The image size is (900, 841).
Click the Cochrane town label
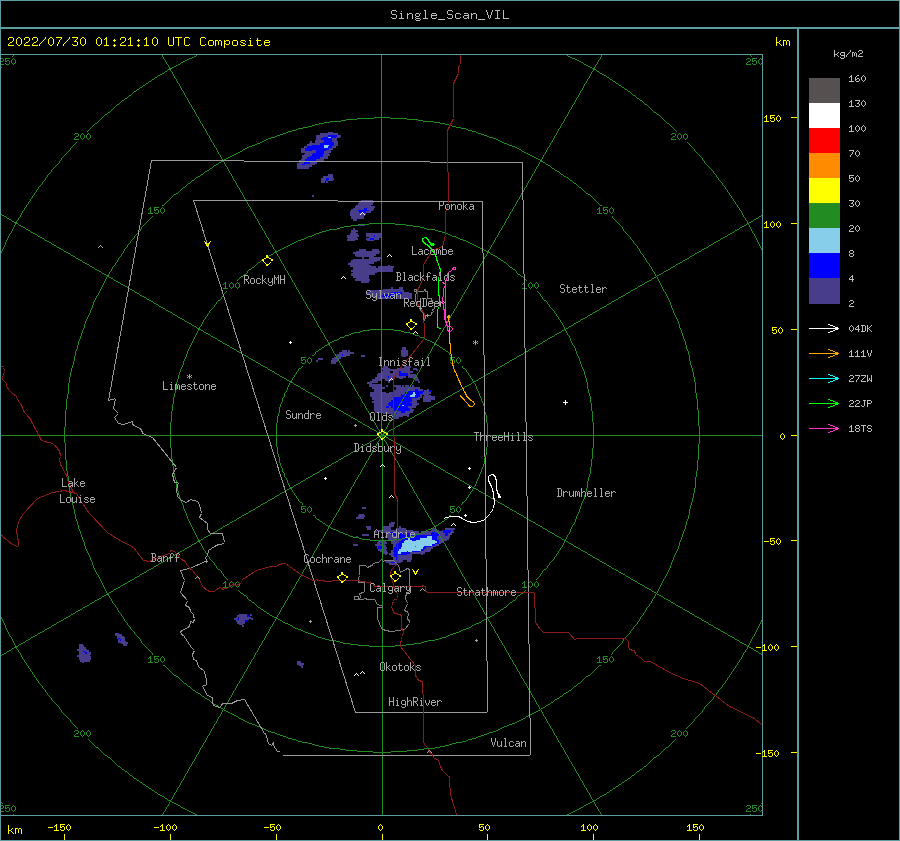tap(327, 559)
